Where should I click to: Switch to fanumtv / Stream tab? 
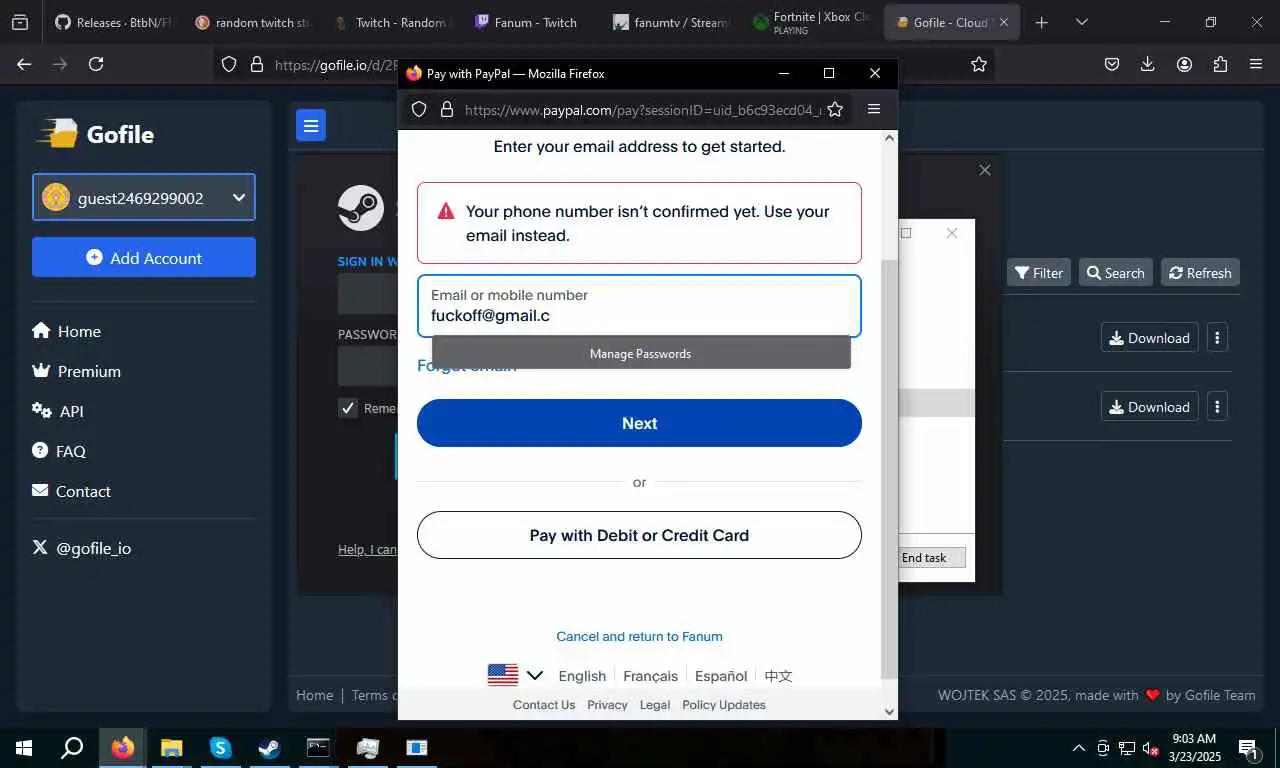(670, 22)
